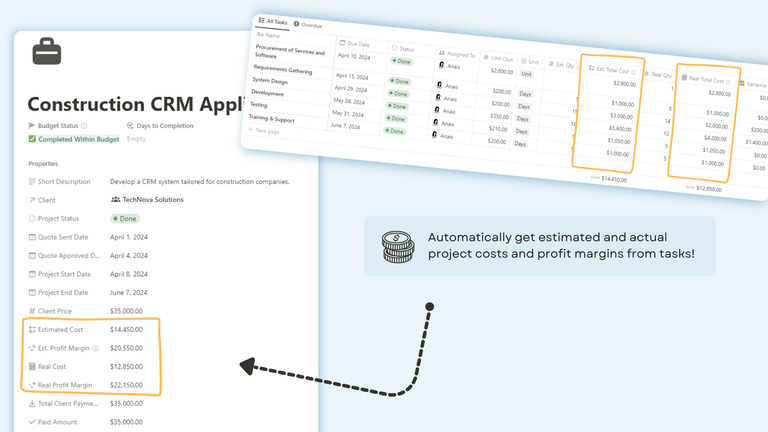The width and height of the screenshot is (768, 432).
Task: Click the Est. Total Cost column header
Action: (x=609, y=68)
